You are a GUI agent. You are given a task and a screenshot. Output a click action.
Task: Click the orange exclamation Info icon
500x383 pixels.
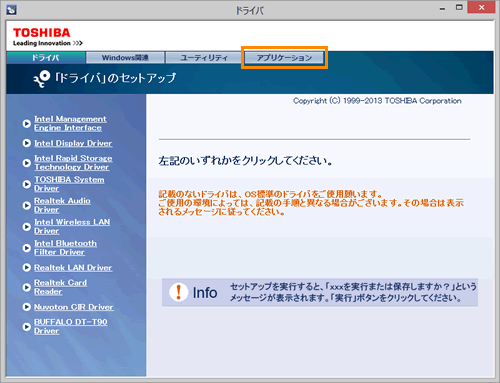(179, 292)
